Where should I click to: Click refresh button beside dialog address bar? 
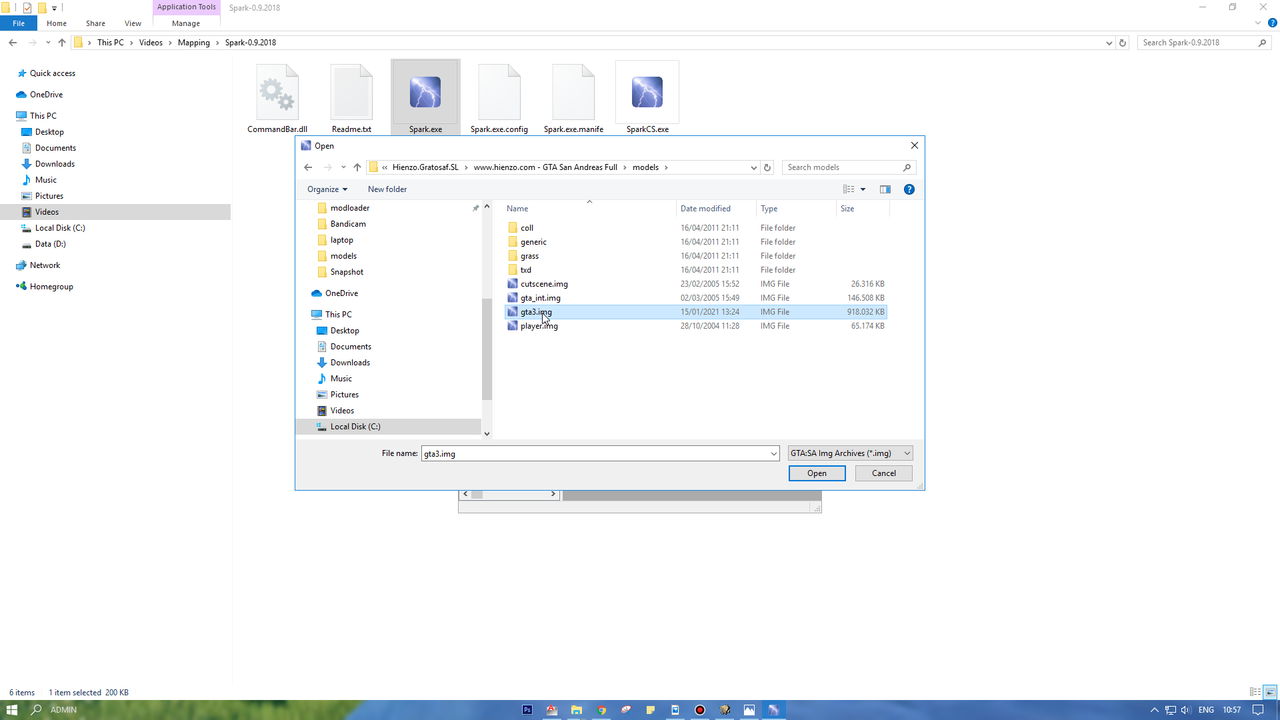click(x=768, y=167)
